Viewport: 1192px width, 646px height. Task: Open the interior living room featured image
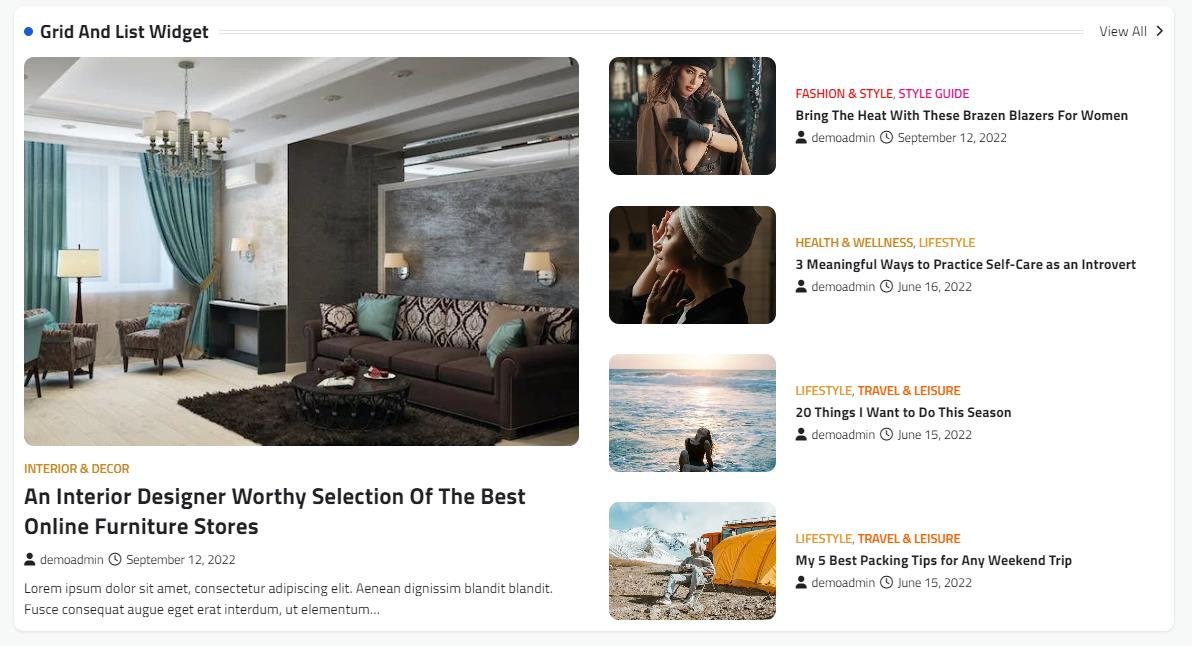coord(302,252)
